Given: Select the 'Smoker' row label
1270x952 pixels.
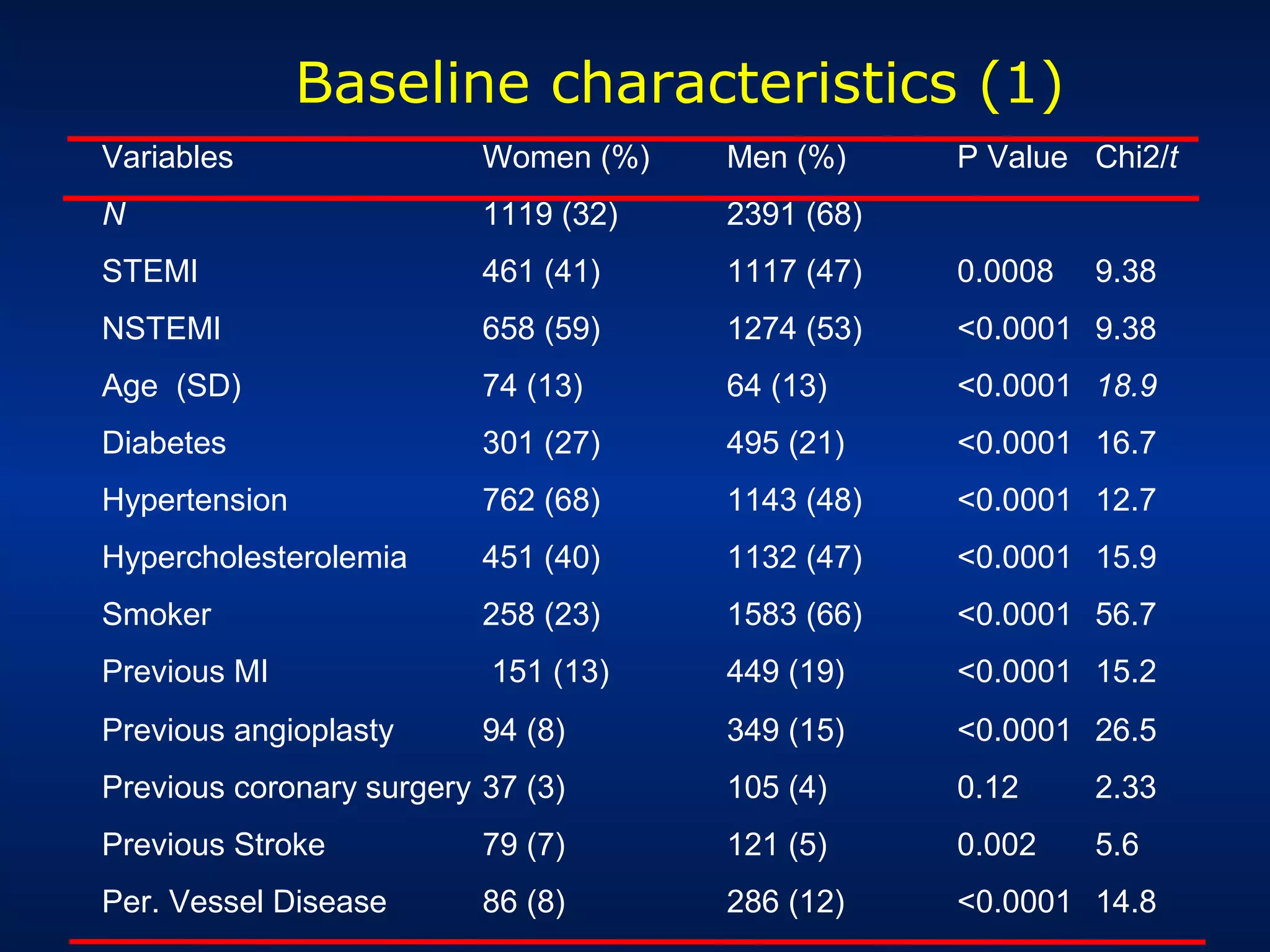Looking at the screenshot, I should (x=156, y=614).
